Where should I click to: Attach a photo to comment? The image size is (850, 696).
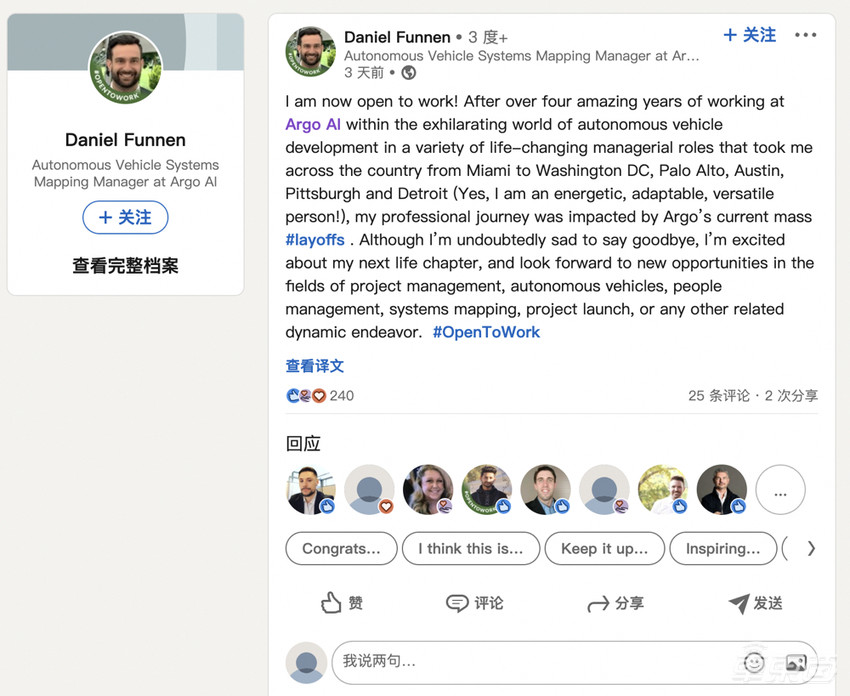click(x=796, y=662)
